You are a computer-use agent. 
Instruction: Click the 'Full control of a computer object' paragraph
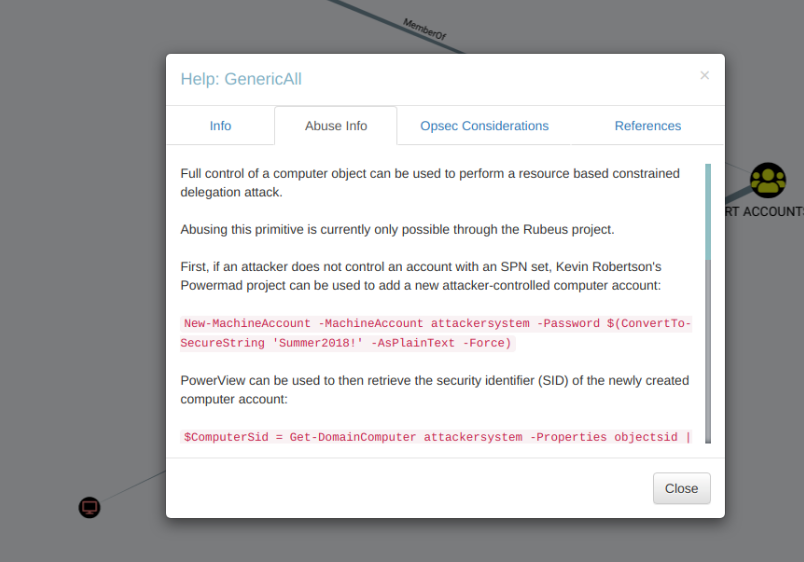(430, 183)
